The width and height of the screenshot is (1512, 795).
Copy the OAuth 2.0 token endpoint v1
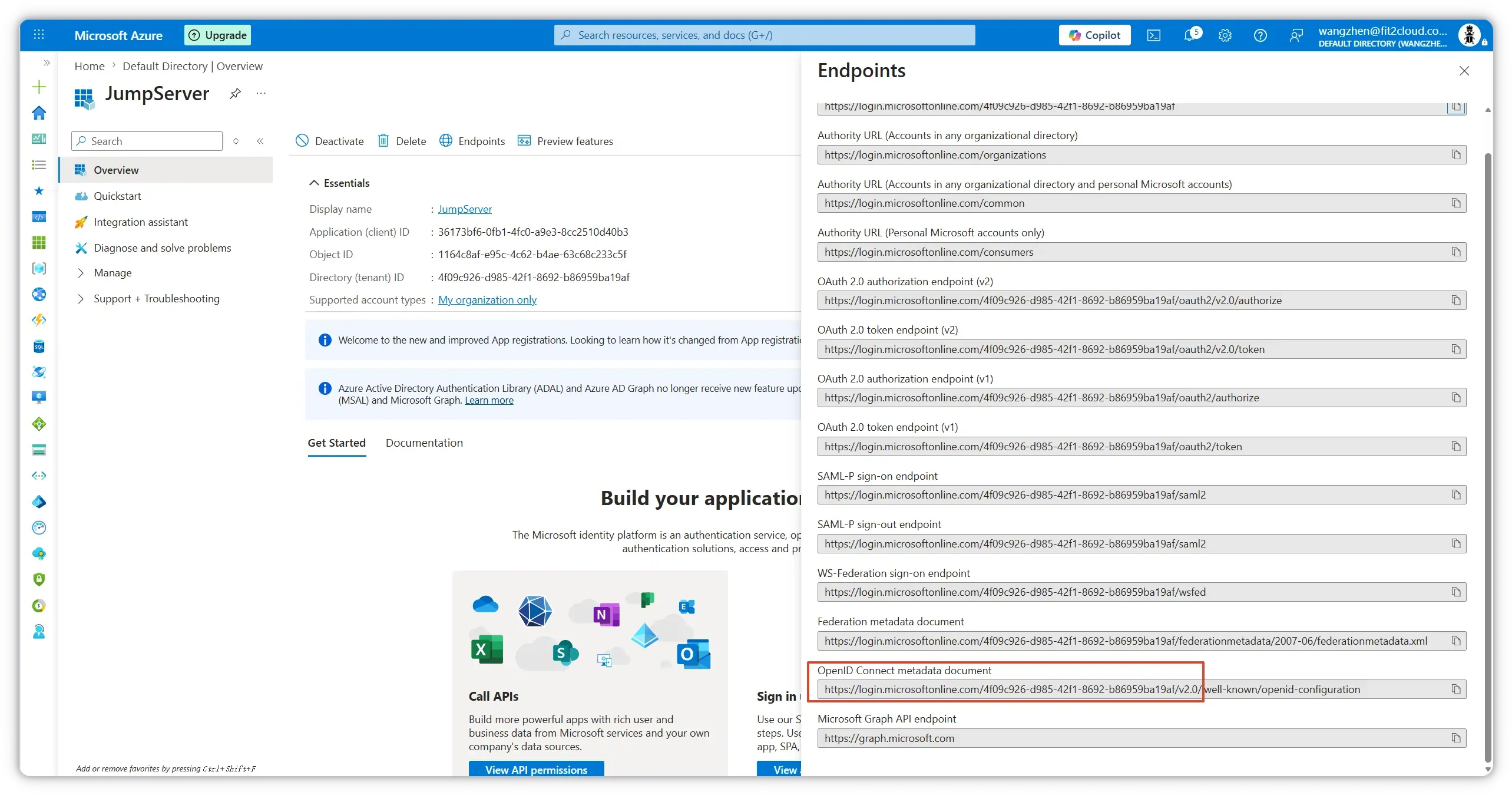pos(1455,446)
